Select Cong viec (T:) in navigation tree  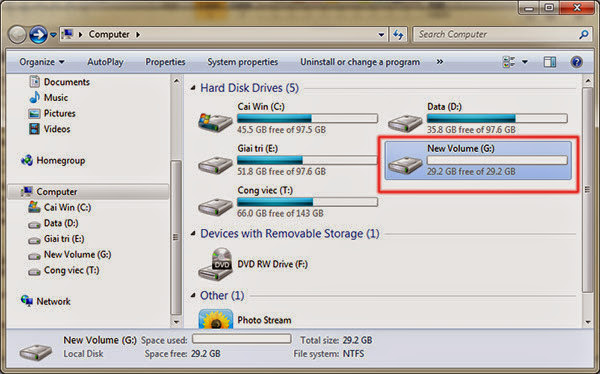pos(71,270)
